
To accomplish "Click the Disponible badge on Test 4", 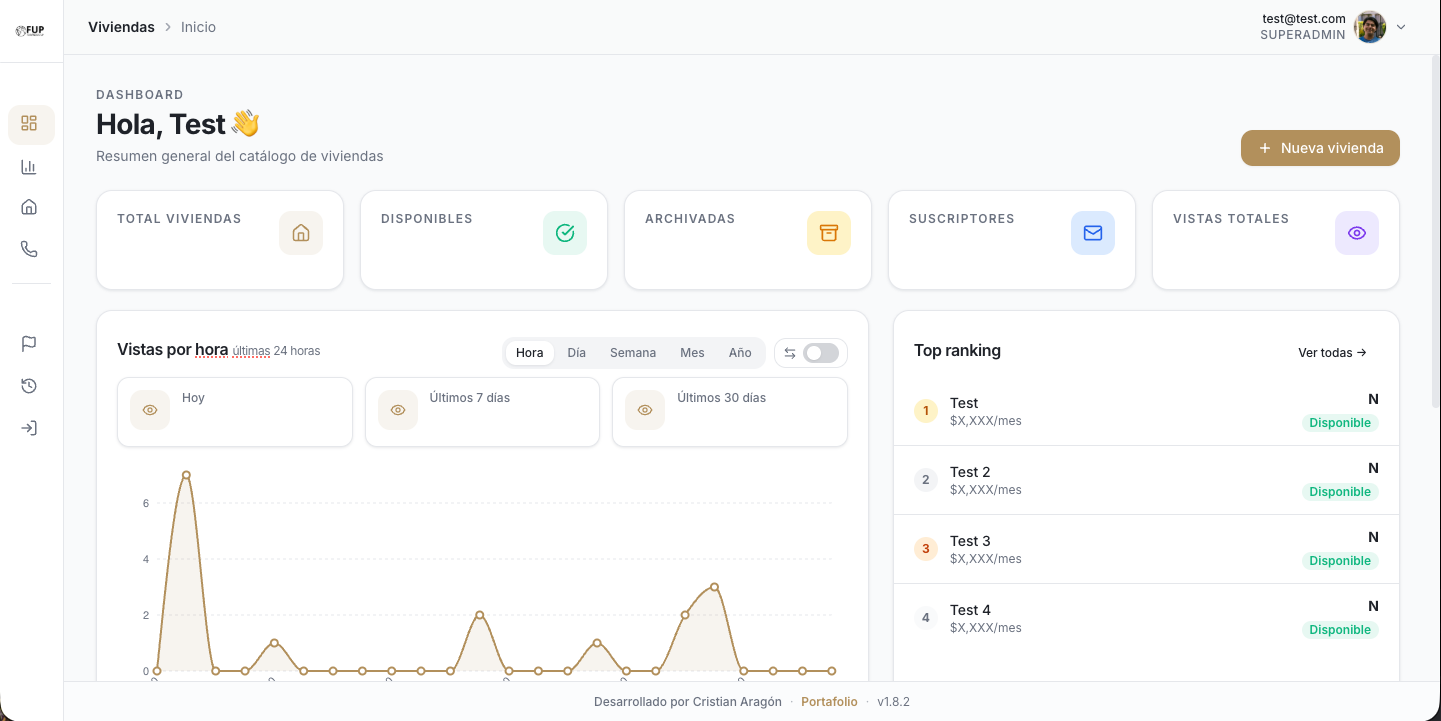I will coord(1340,630).
